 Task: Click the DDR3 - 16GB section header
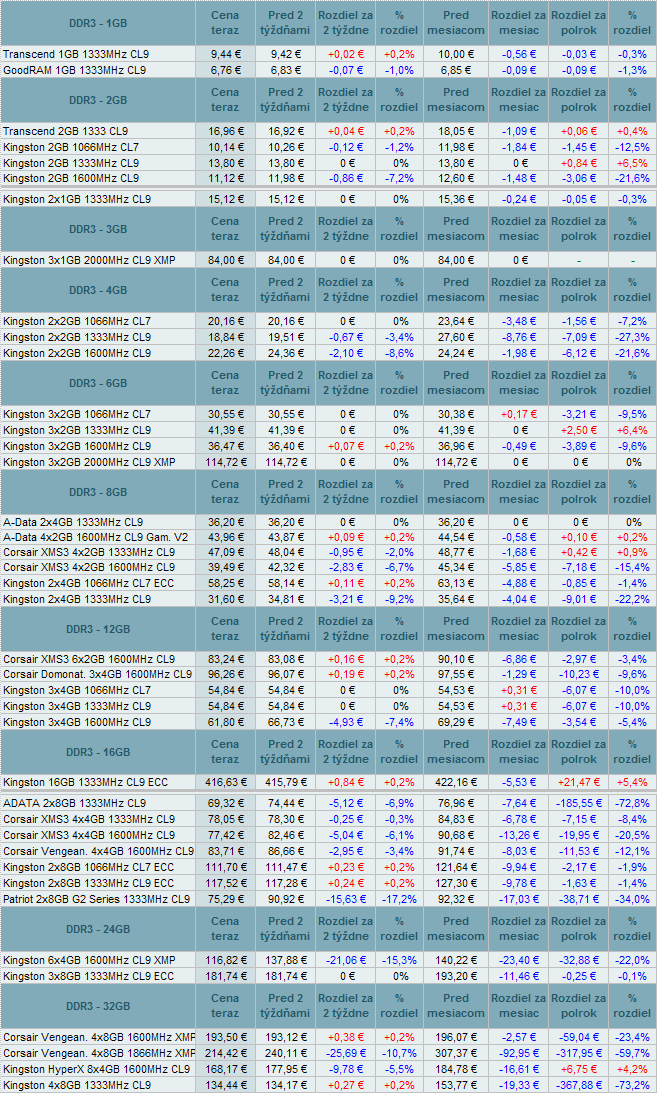pos(98,752)
